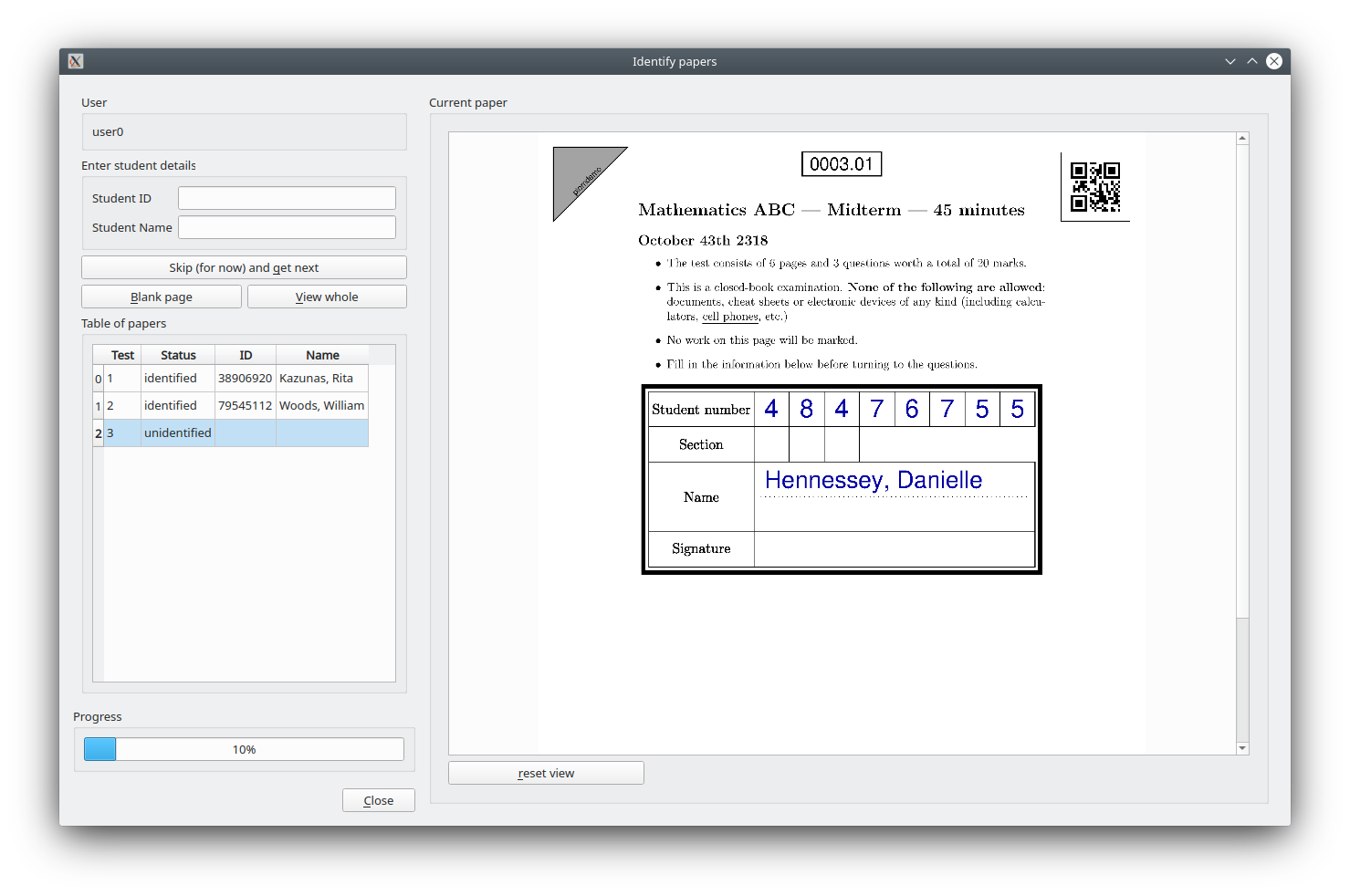Select the unidentified status cell
Viewport: 1350px width, 896px height.
pos(178,432)
